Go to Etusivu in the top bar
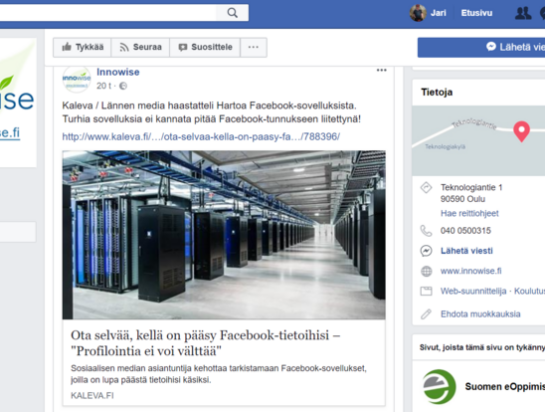Screen dimensions: 545x412 point(477,13)
